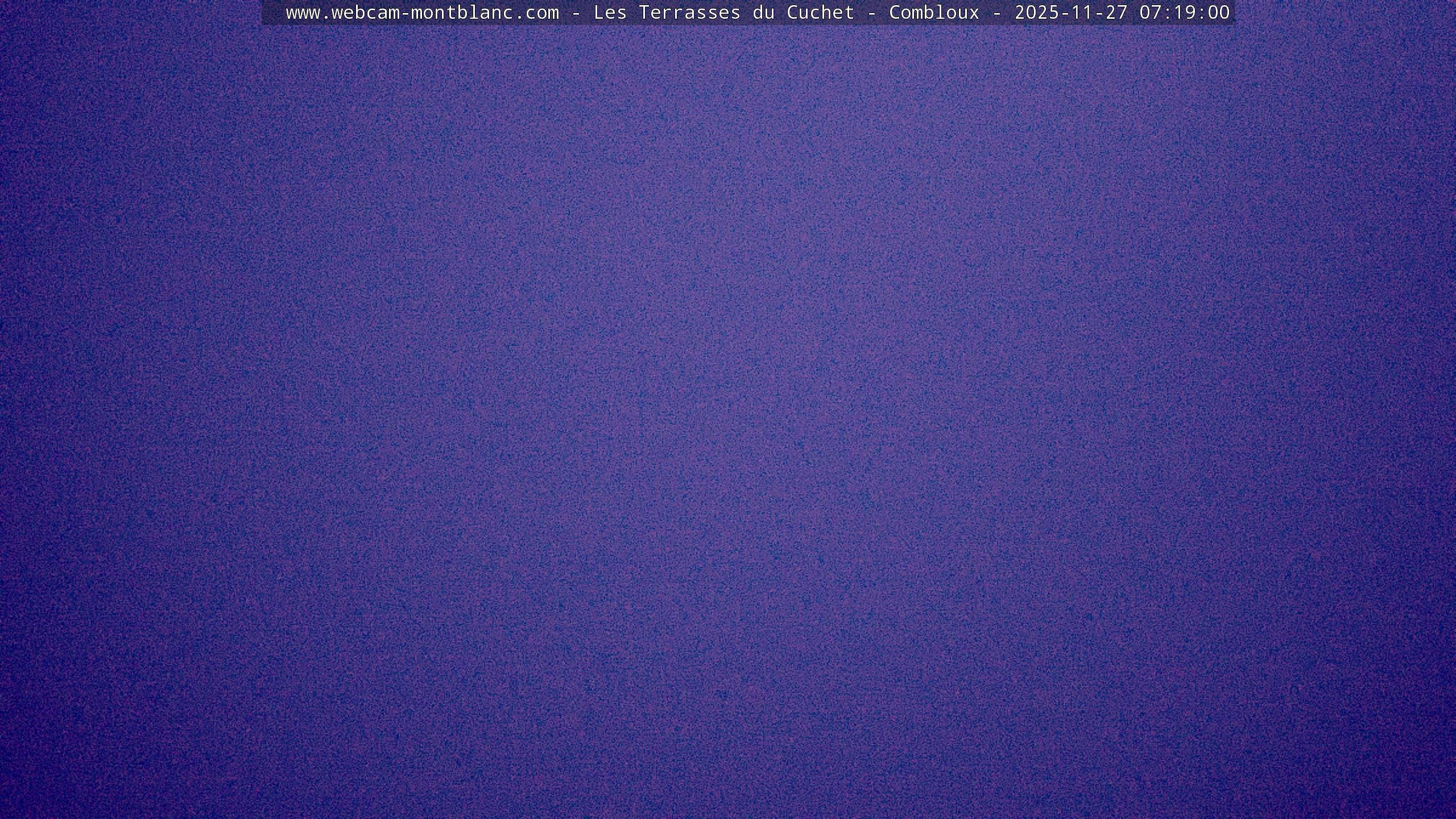
Task: Click the word du before Cuchet
Action: pos(763,13)
